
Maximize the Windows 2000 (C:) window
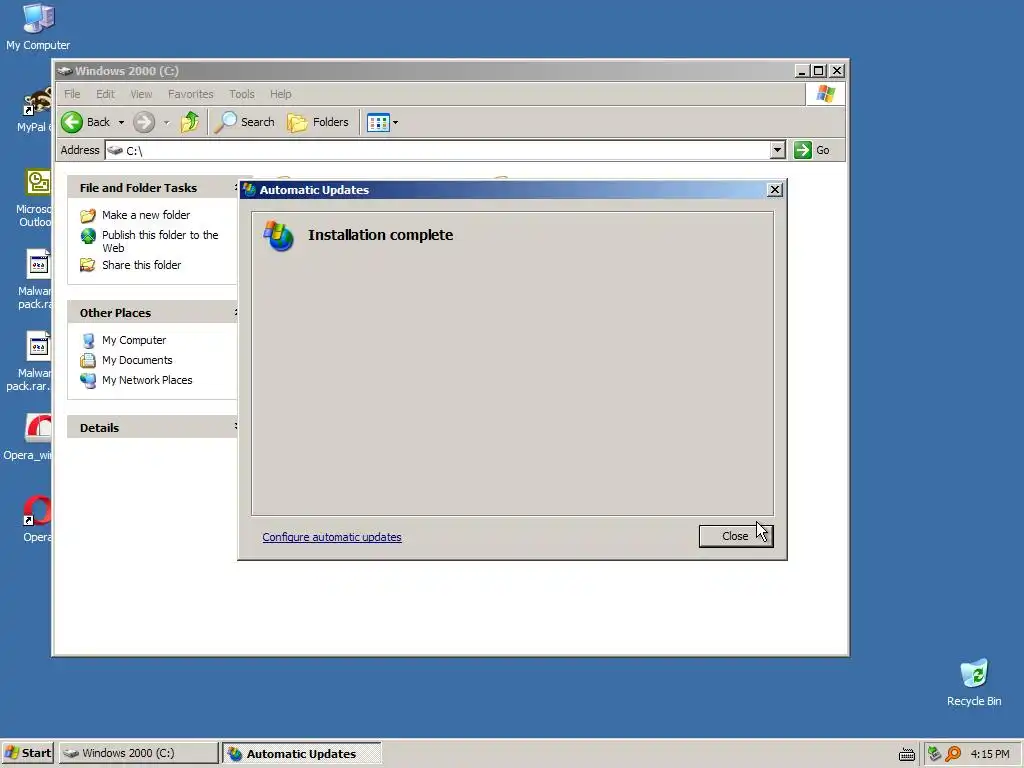tap(819, 71)
